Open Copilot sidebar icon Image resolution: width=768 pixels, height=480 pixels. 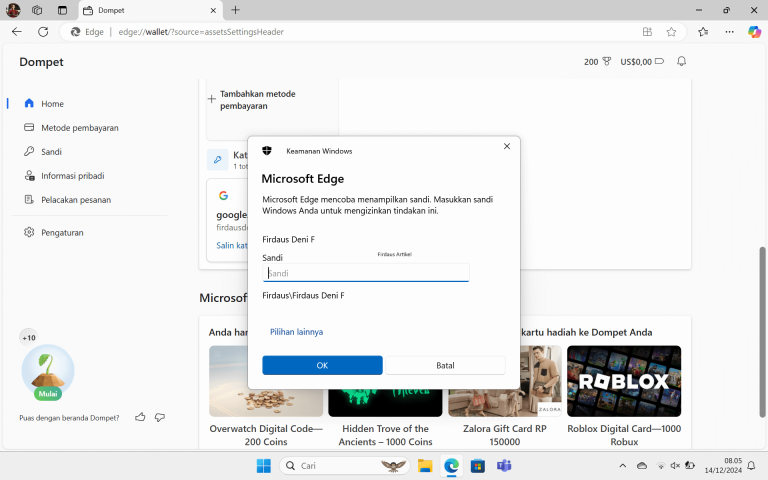[754, 32]
